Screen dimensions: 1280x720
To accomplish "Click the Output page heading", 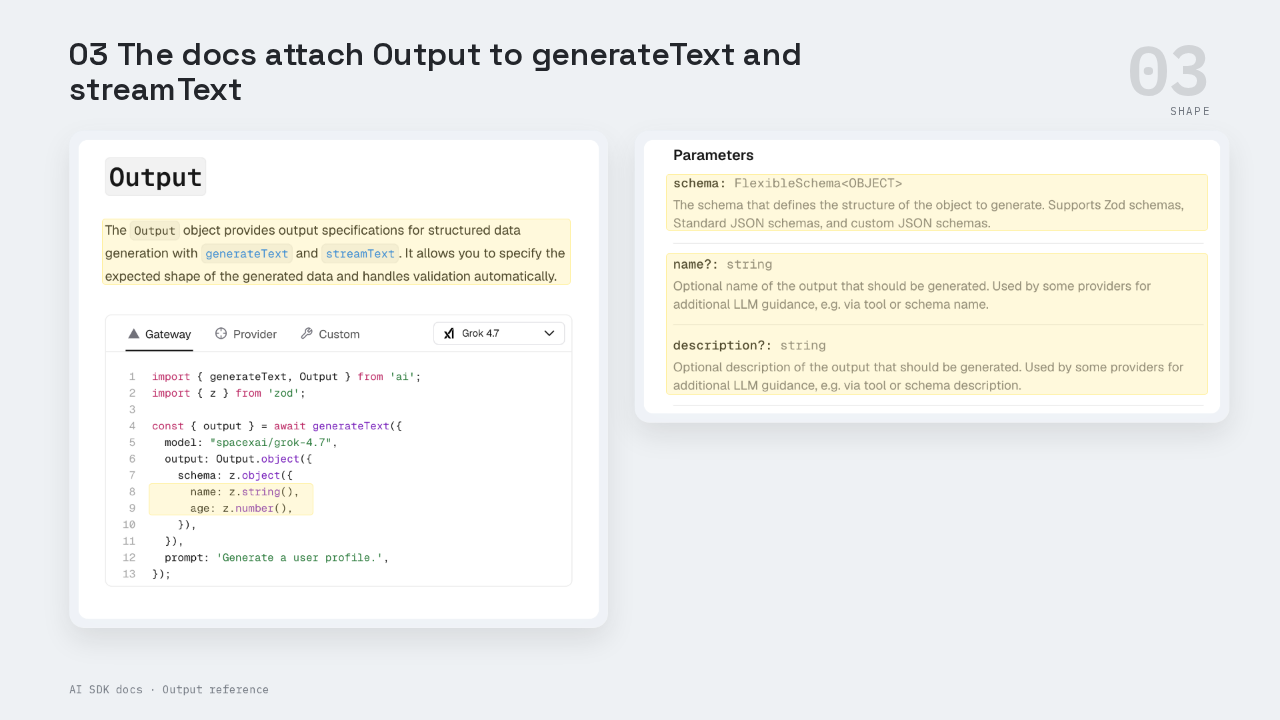I will pos(155,177).
